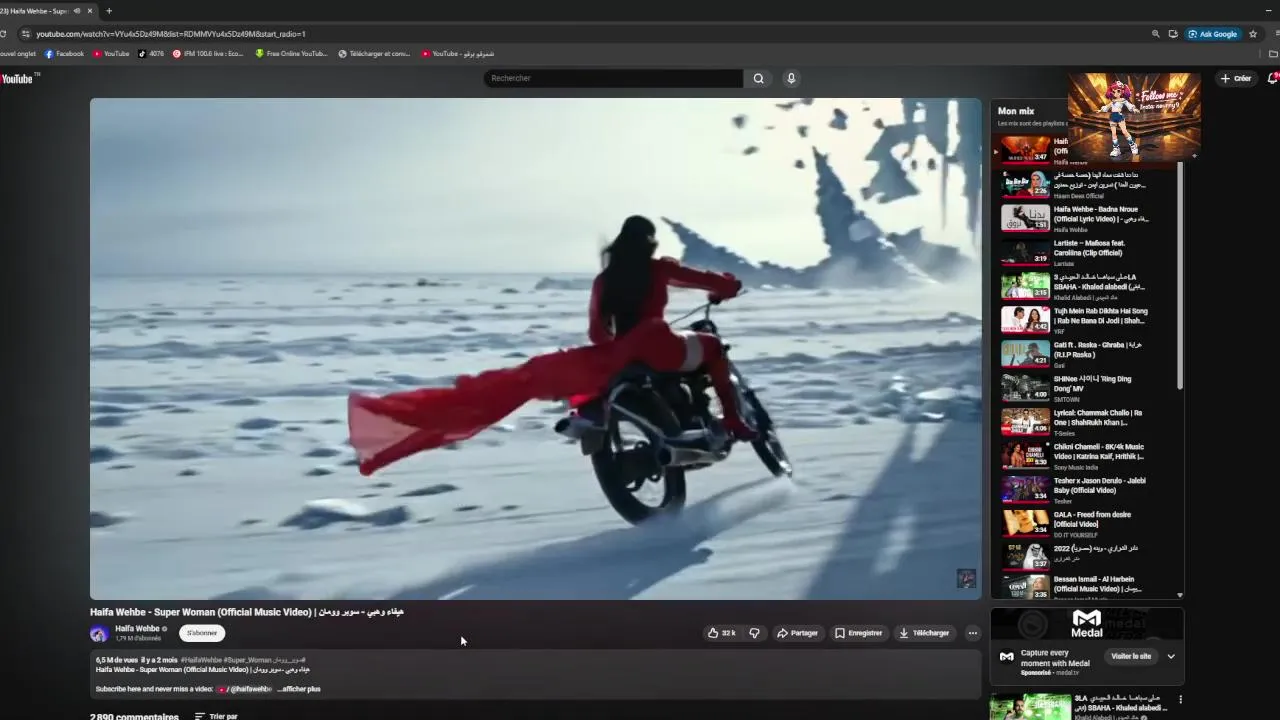Click the 2 890 commentaires heading
Viewport: 1280px width, 720px height.
(x=134, y=717)
